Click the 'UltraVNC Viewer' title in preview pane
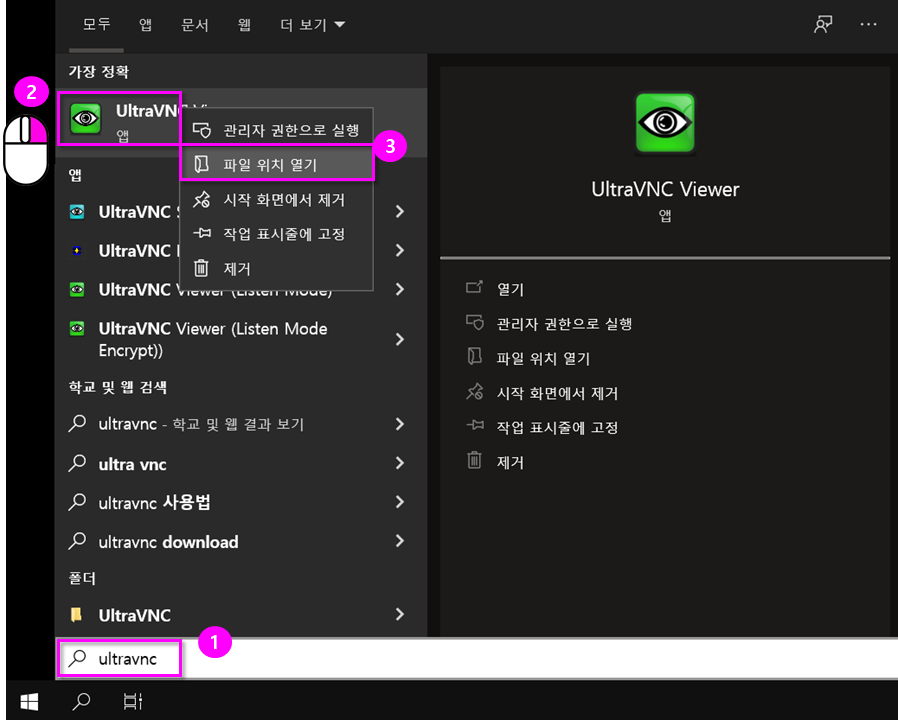This screenshot has height=720, width=898. tap(665, 189)
